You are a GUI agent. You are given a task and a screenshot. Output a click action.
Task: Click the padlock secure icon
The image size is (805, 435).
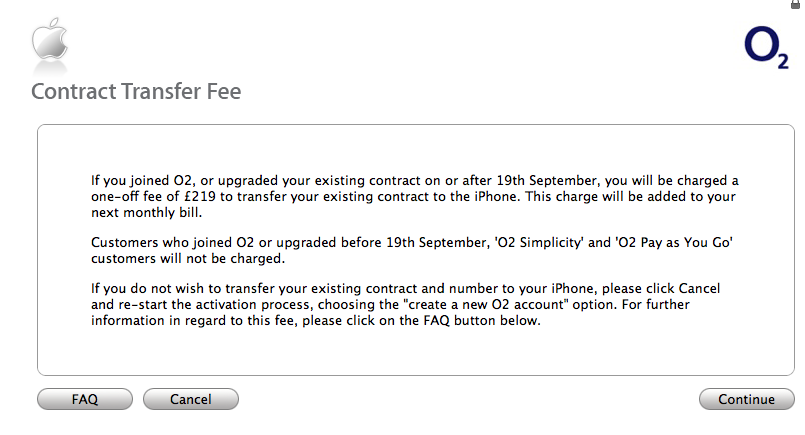tap(795, 4)
